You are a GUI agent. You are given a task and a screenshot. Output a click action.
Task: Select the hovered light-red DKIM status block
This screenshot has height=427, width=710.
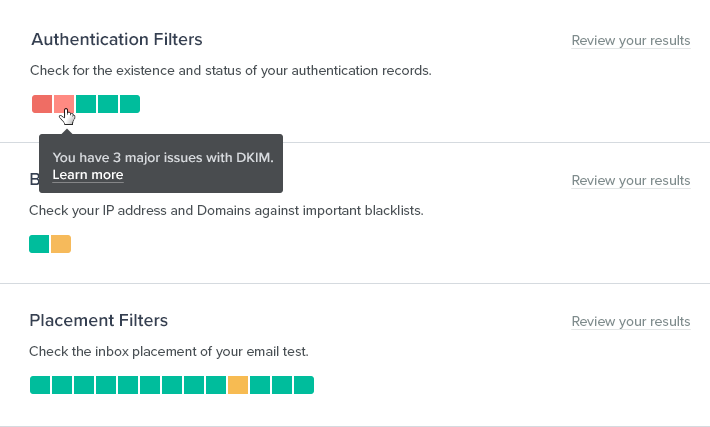tap(63, 104)
